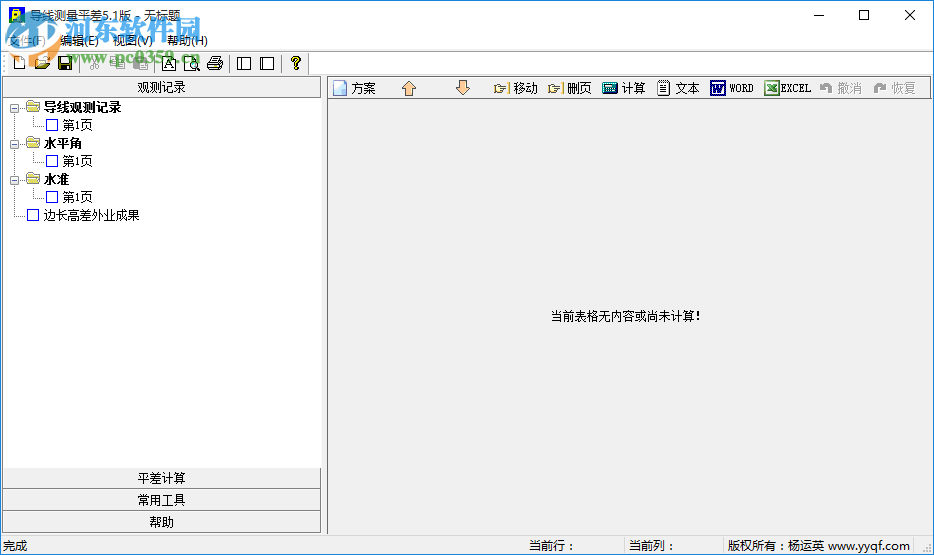
Task: Check 第1页 under 导线观测记录
Action: 52,125
